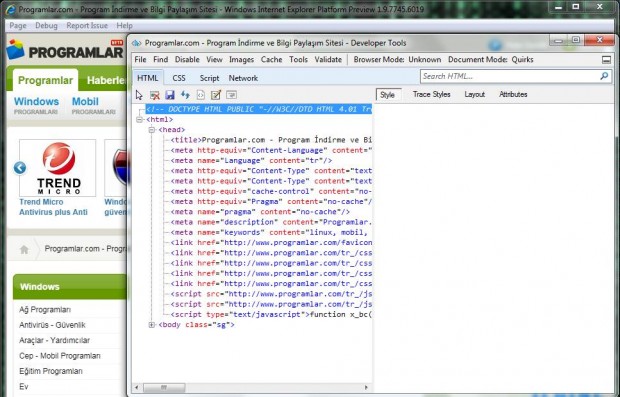Viewport: 620px width, 397px height.
Task: Open the File menu in Developer Tools
Action: point(140,60)
